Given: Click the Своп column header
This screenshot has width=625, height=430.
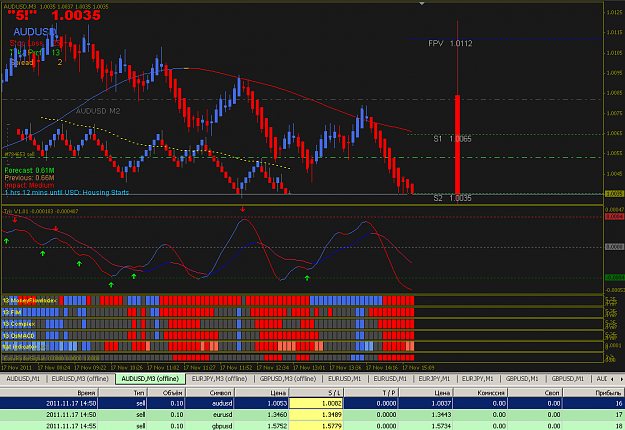Looking at the screenshot, I should (535, 393).
